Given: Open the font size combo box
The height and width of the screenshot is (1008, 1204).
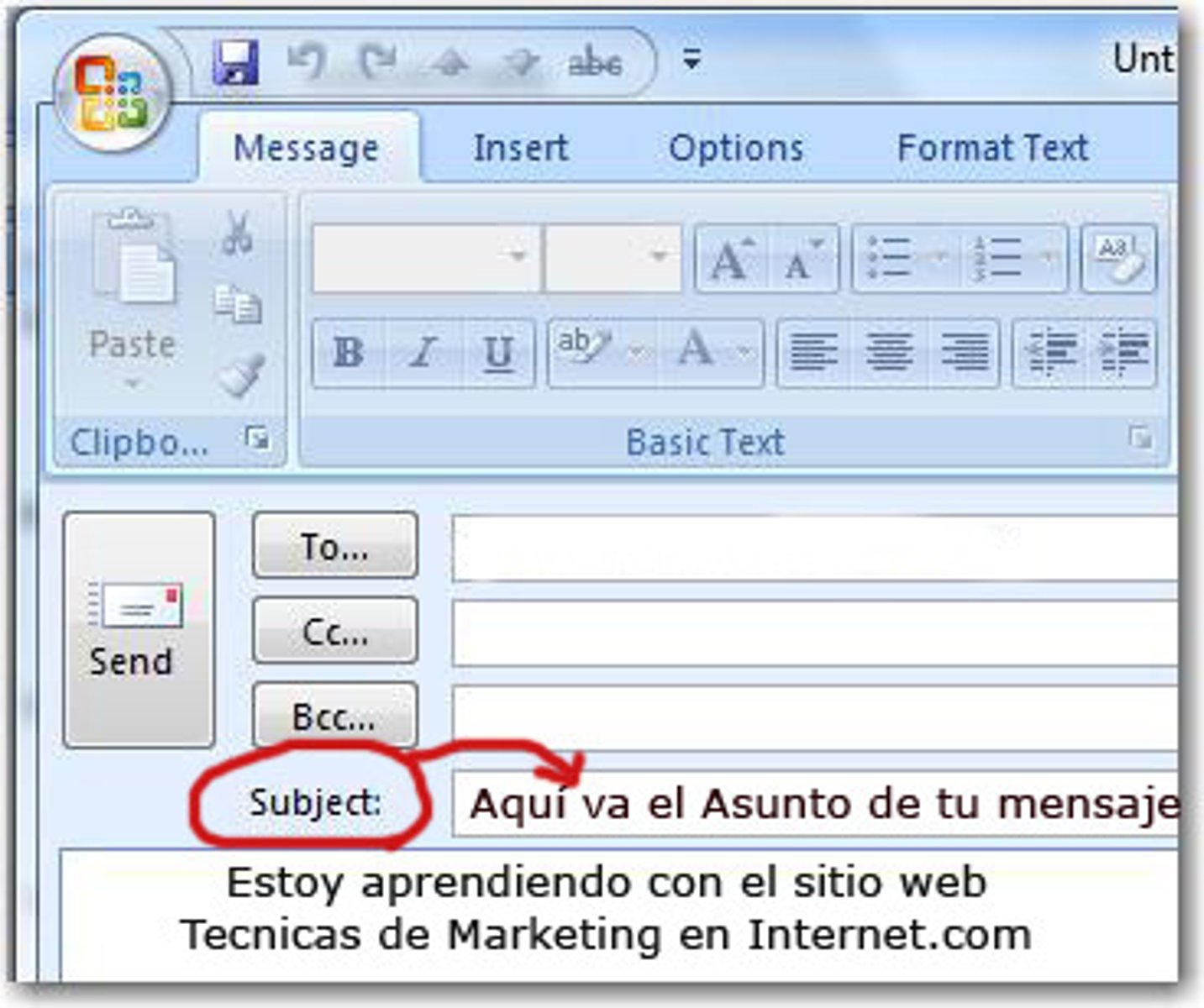Looking at the screenshot, I should (x=613, y=258).
